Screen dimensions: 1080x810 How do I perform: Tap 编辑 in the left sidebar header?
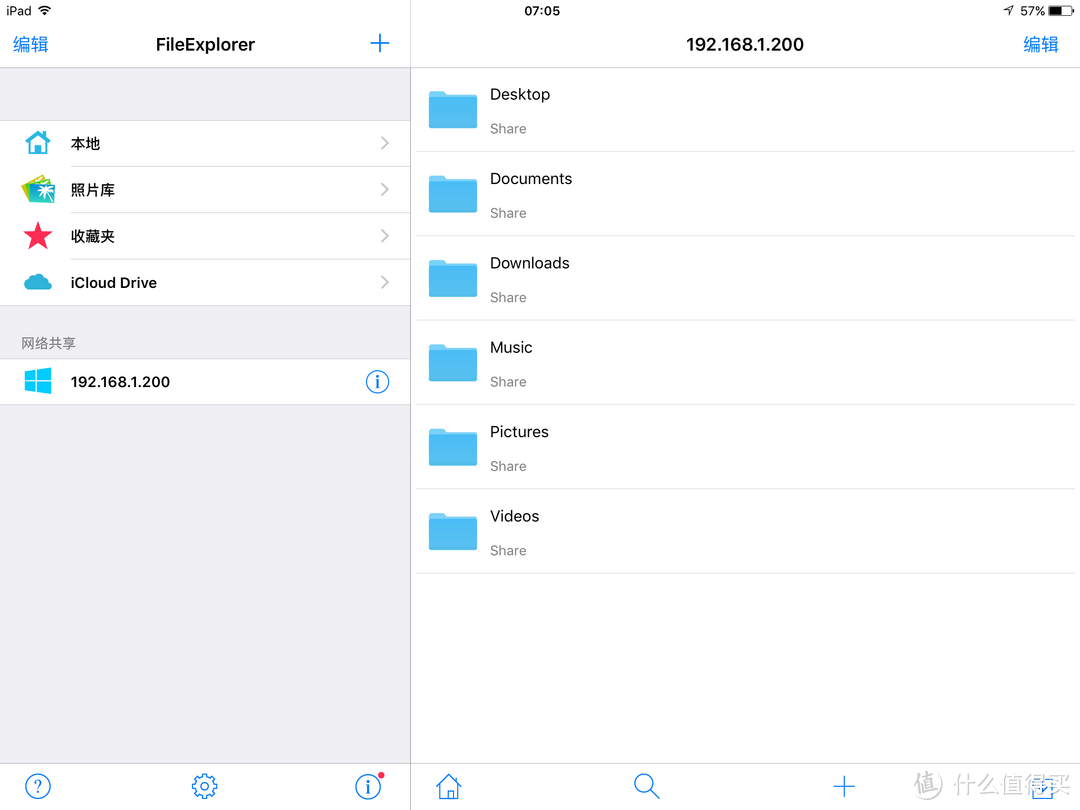tap(30, 44)
